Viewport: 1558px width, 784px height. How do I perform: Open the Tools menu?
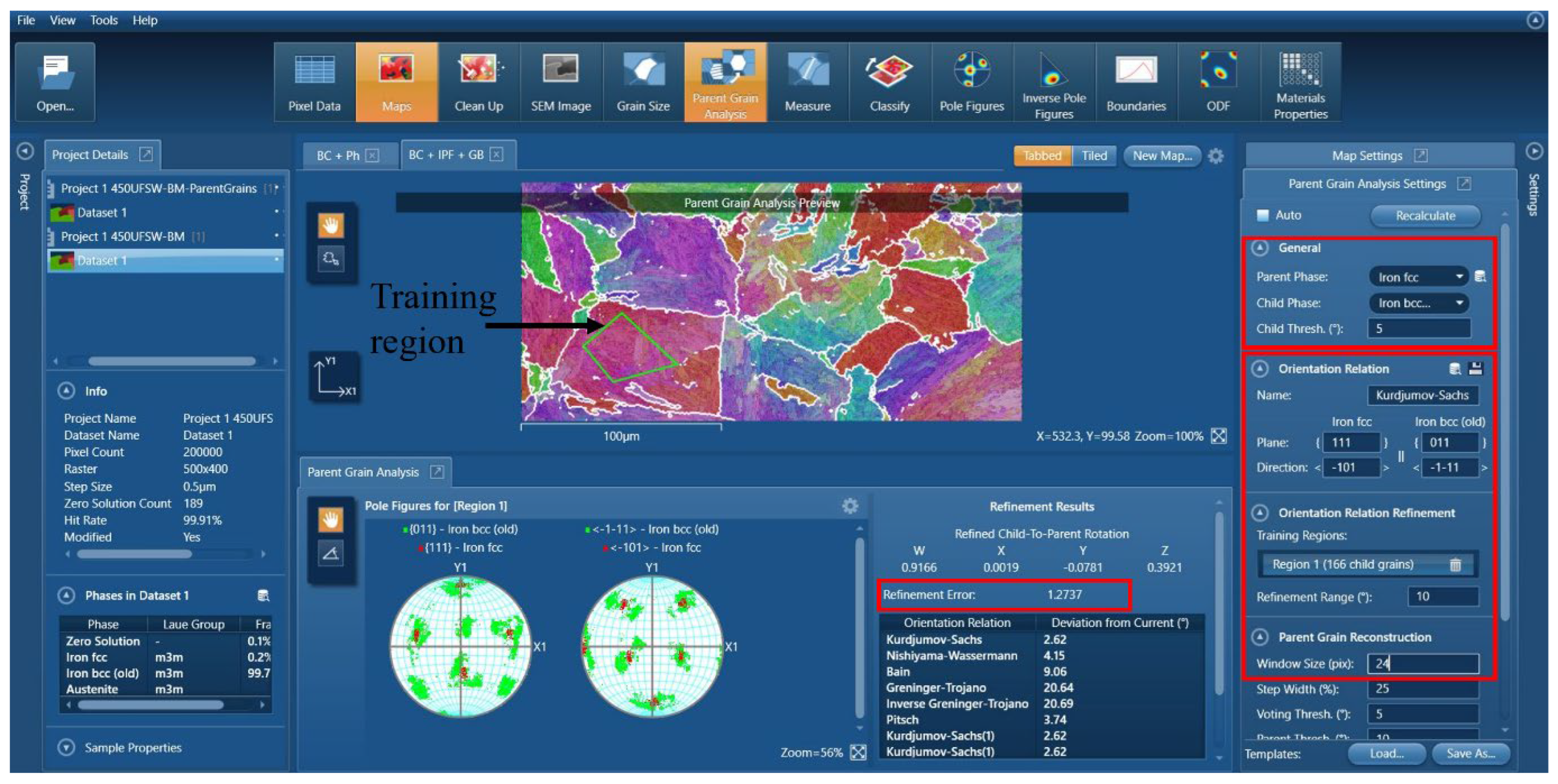click(x=103, y=20)
